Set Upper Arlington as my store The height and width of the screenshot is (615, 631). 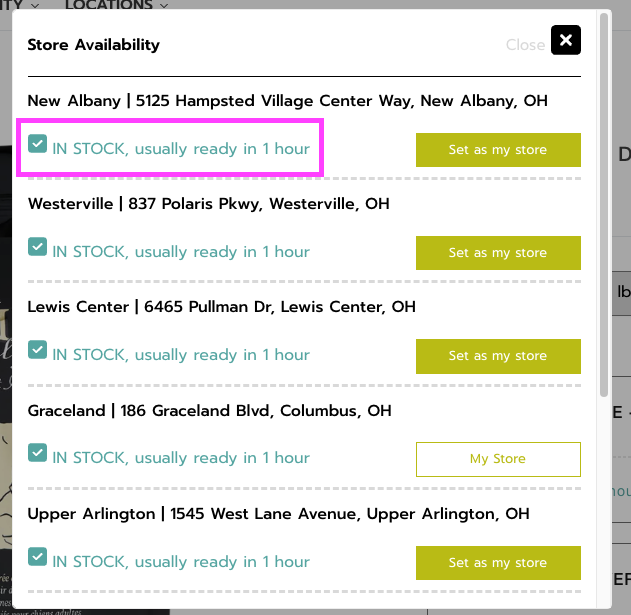point(497,562)
